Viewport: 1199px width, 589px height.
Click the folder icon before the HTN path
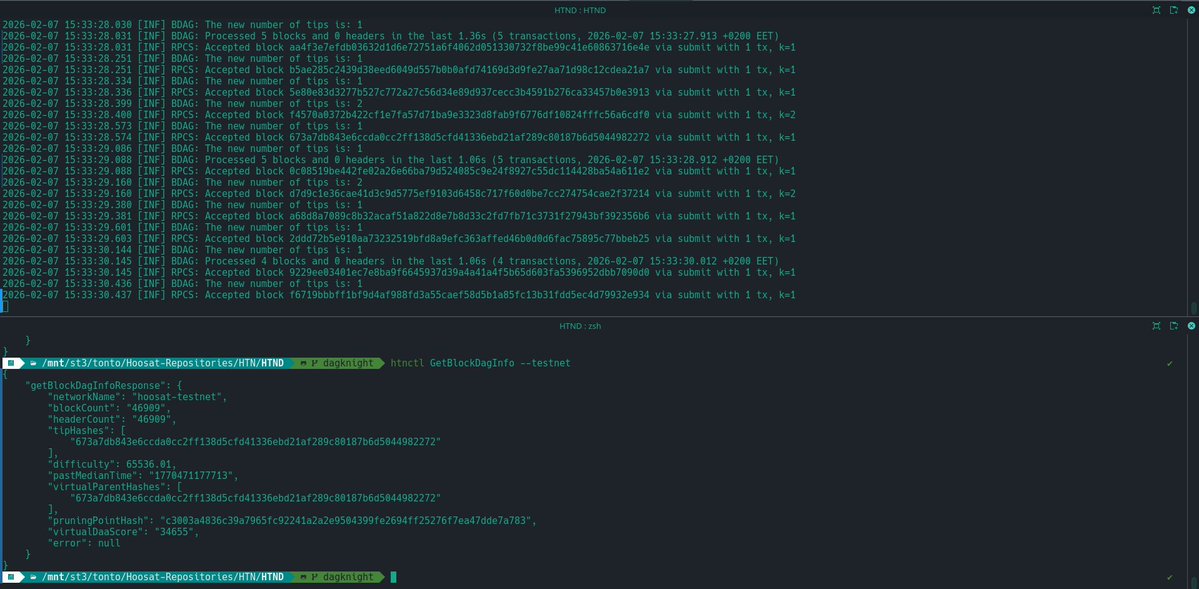pyautogui.click(x=31, y=363)
